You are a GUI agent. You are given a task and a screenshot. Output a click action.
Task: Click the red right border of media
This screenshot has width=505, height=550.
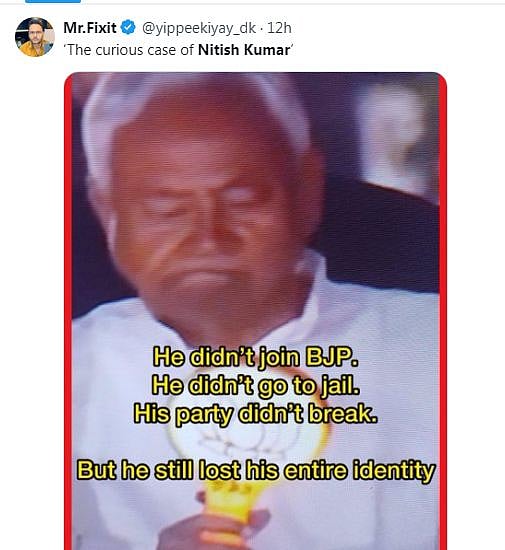[x=443, y=311]
